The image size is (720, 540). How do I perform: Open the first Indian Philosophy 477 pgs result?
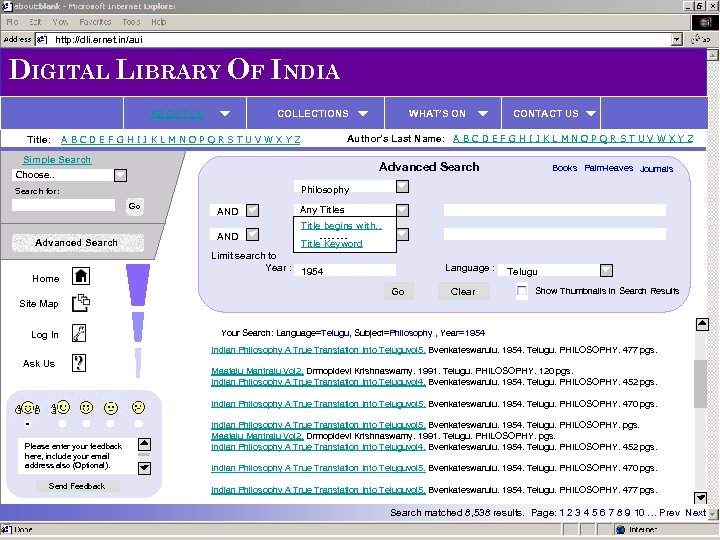click(318, 350)
